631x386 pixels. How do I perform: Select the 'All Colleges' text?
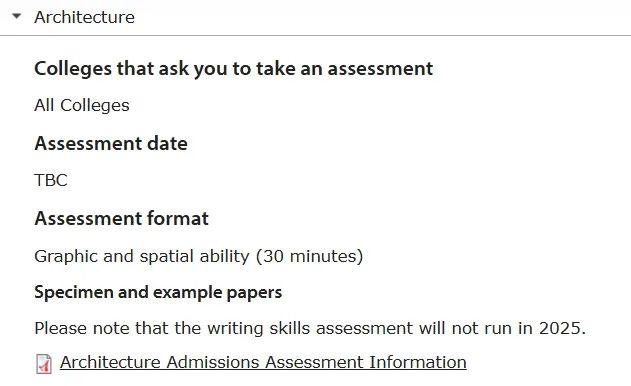tap(82, 105)
